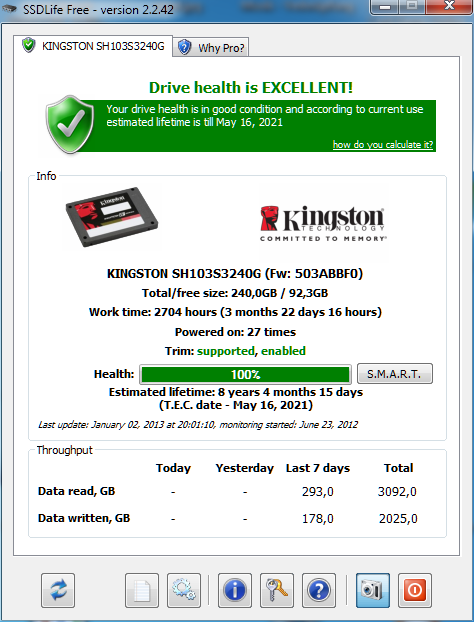
Task: Click the keys license button
Action: click(277, 590)
